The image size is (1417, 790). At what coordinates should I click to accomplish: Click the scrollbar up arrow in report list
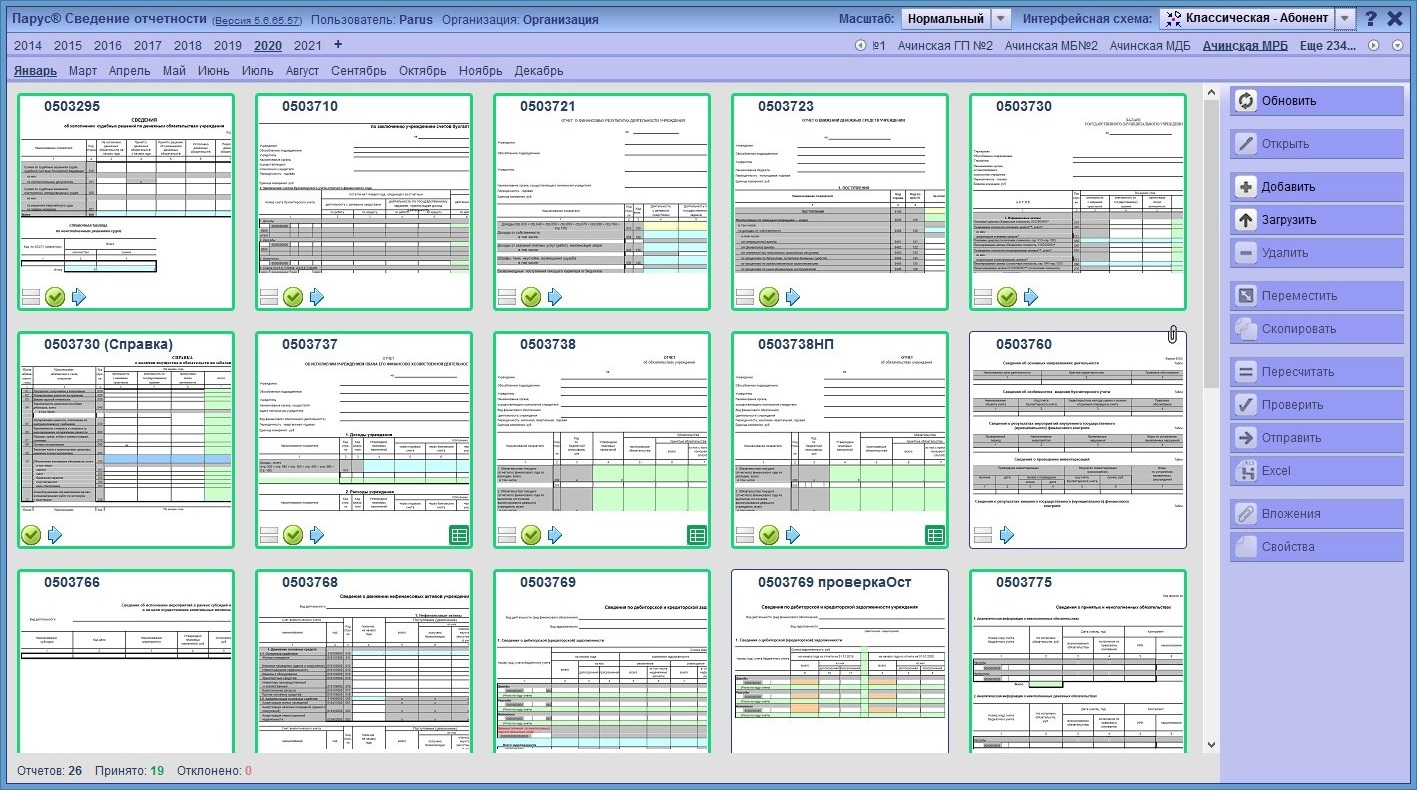tap(1212, 92)
